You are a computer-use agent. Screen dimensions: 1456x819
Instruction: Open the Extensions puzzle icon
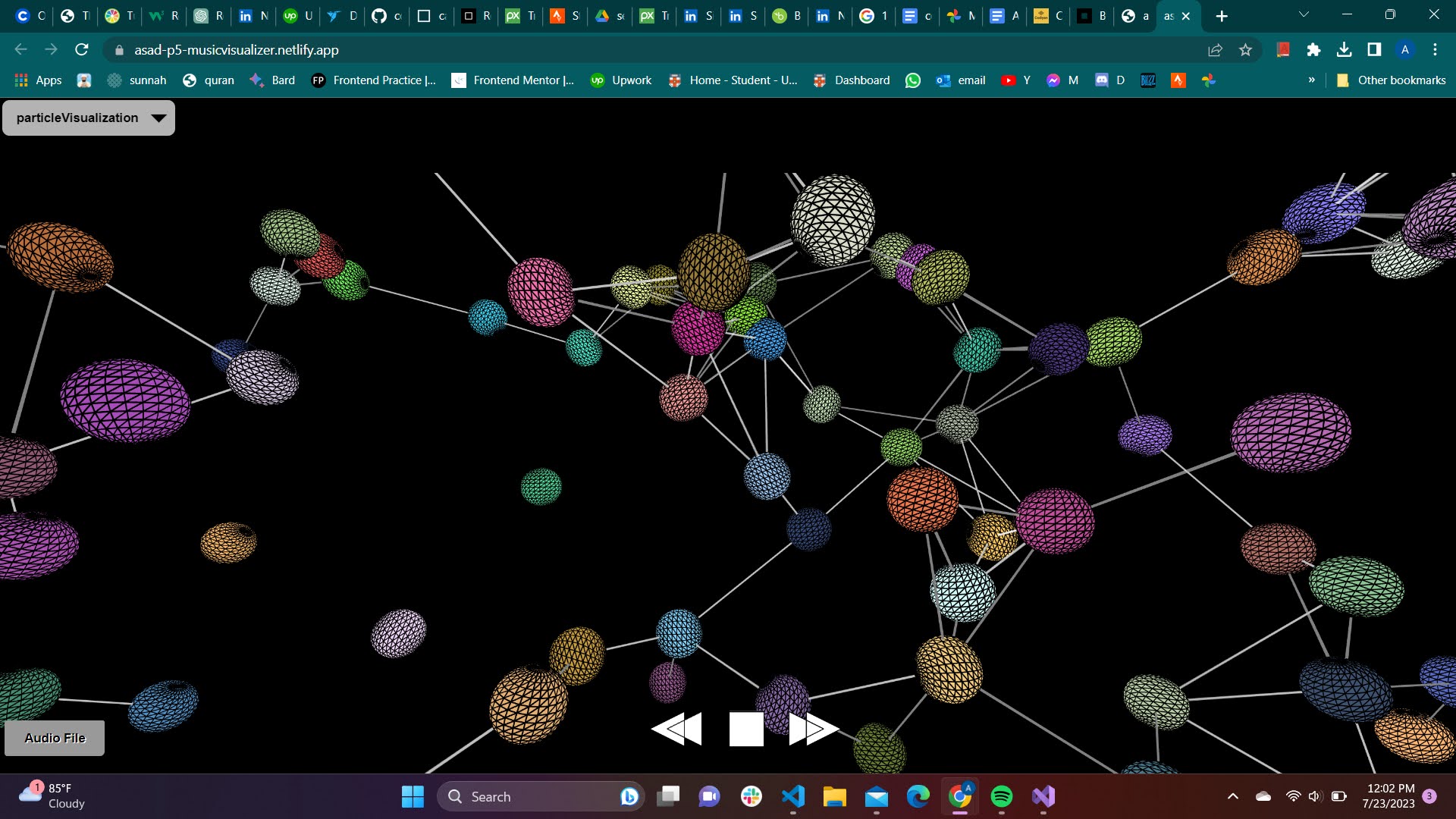tap(1313, 50)
